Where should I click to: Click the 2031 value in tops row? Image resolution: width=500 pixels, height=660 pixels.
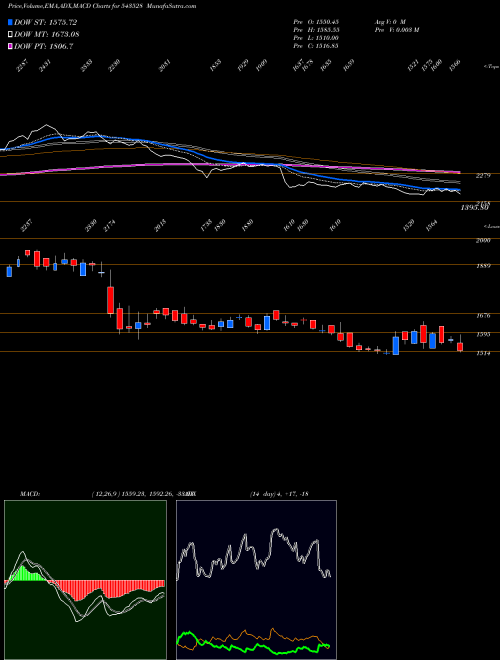coord(165,66)
